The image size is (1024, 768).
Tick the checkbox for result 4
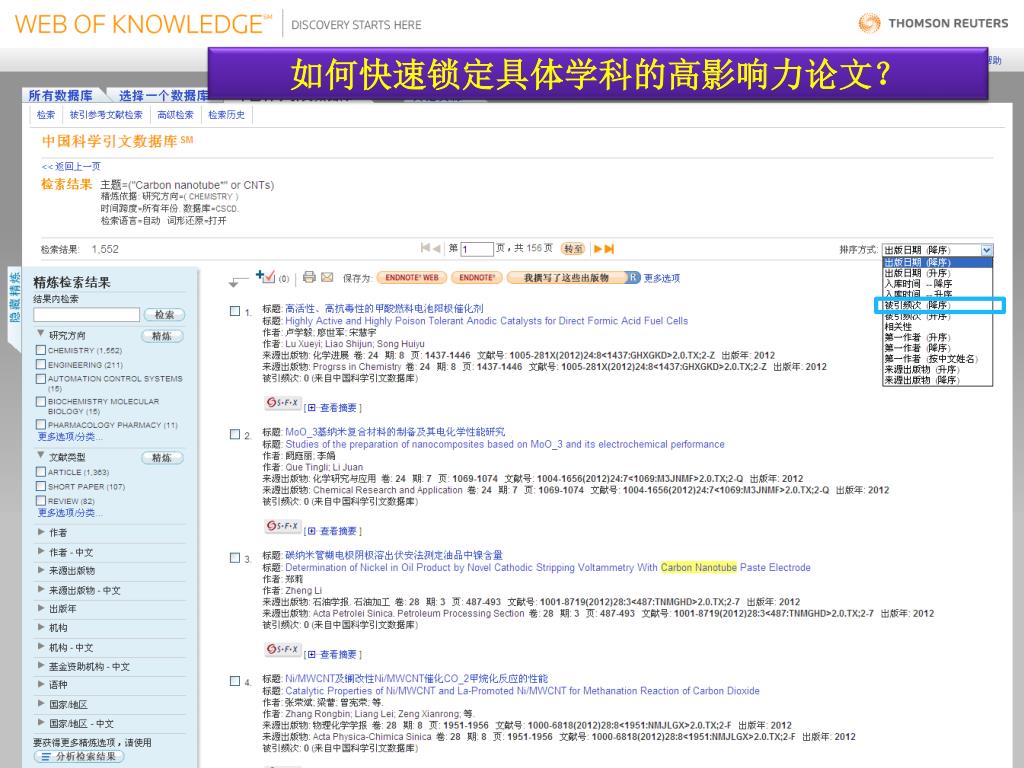(x=235, y=681)
